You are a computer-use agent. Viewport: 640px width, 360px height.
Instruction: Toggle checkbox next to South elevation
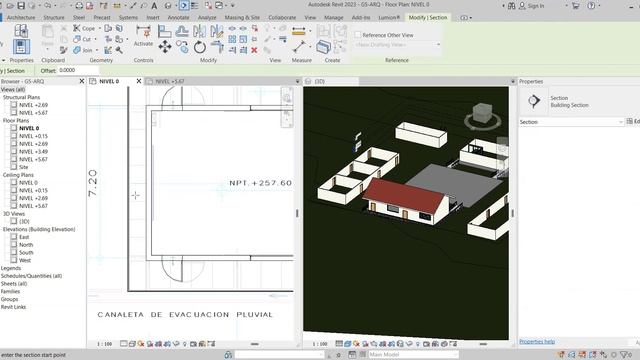click(13, 252)
